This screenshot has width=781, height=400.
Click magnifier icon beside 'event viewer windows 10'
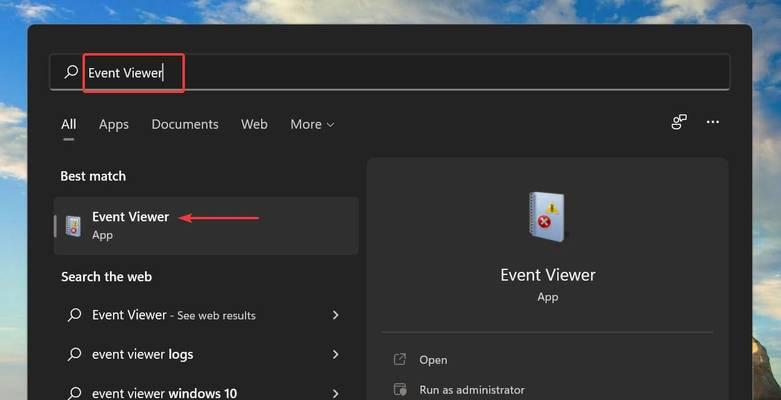click(x=75, y=394)
